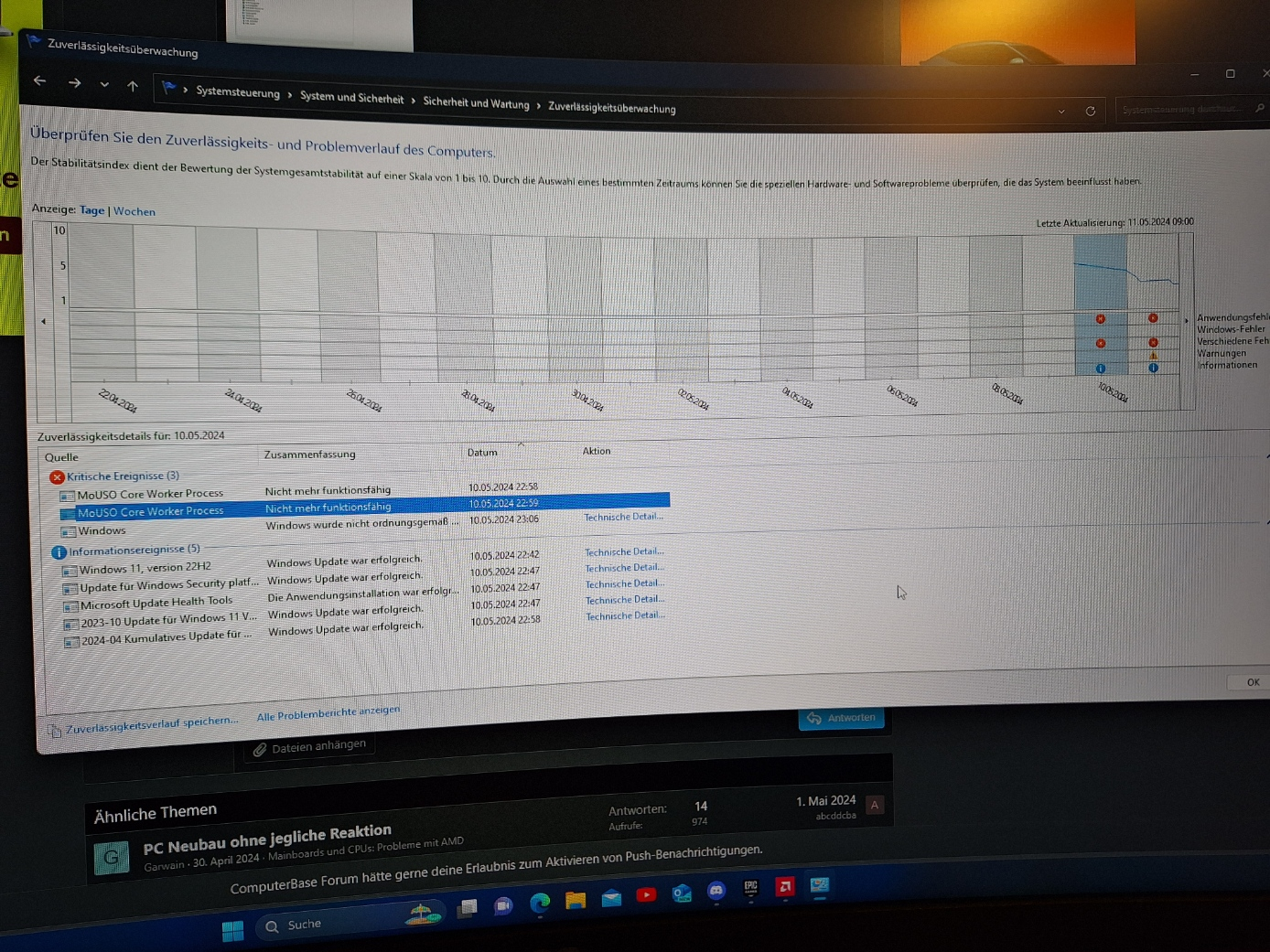Click Alle Problemberichte anzeigen link
Viewport: 1270px width, 952px height.
[328, 713]
